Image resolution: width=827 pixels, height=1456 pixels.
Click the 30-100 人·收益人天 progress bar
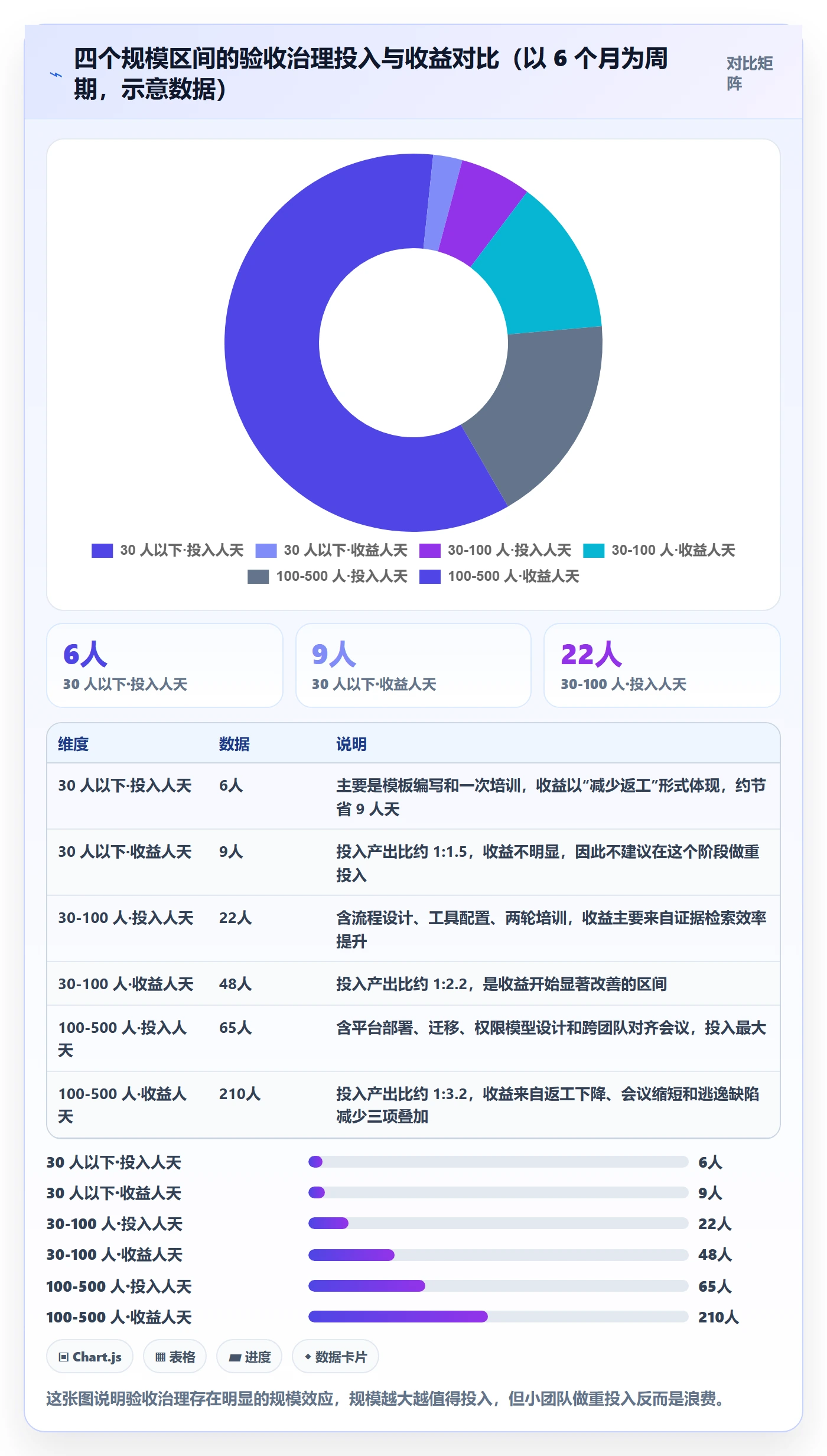tap(499, 1254)
